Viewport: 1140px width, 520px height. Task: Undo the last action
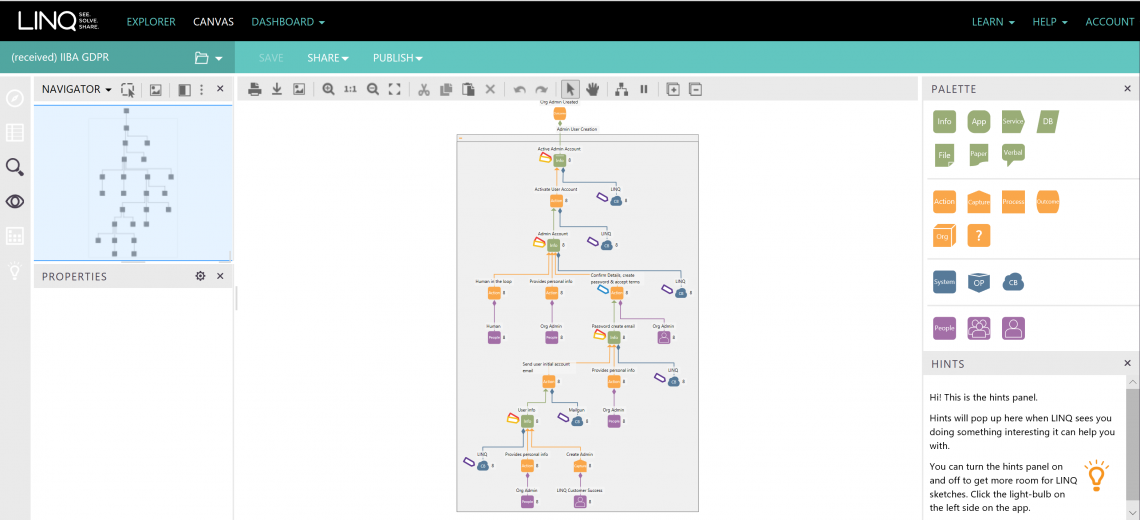[519, 89]
